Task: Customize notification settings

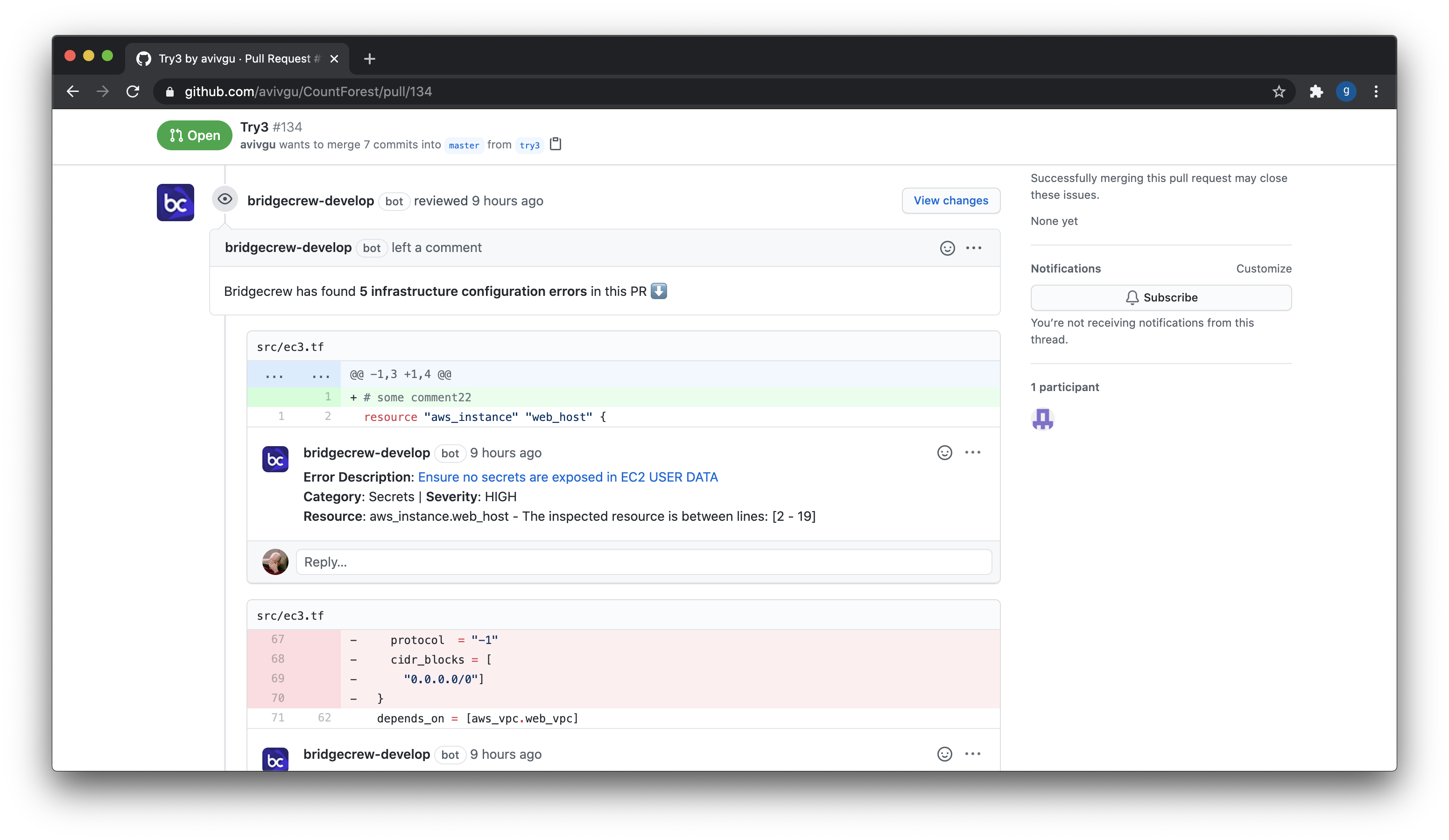Action: point(1263,268)
